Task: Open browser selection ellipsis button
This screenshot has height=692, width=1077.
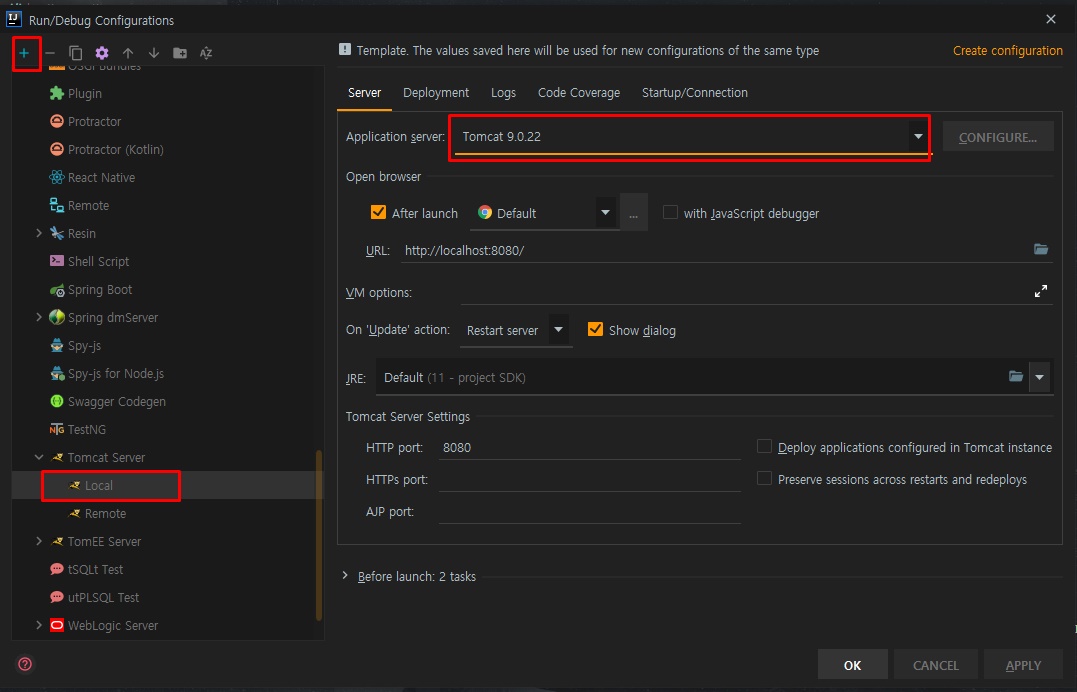Action: [633, 213]
